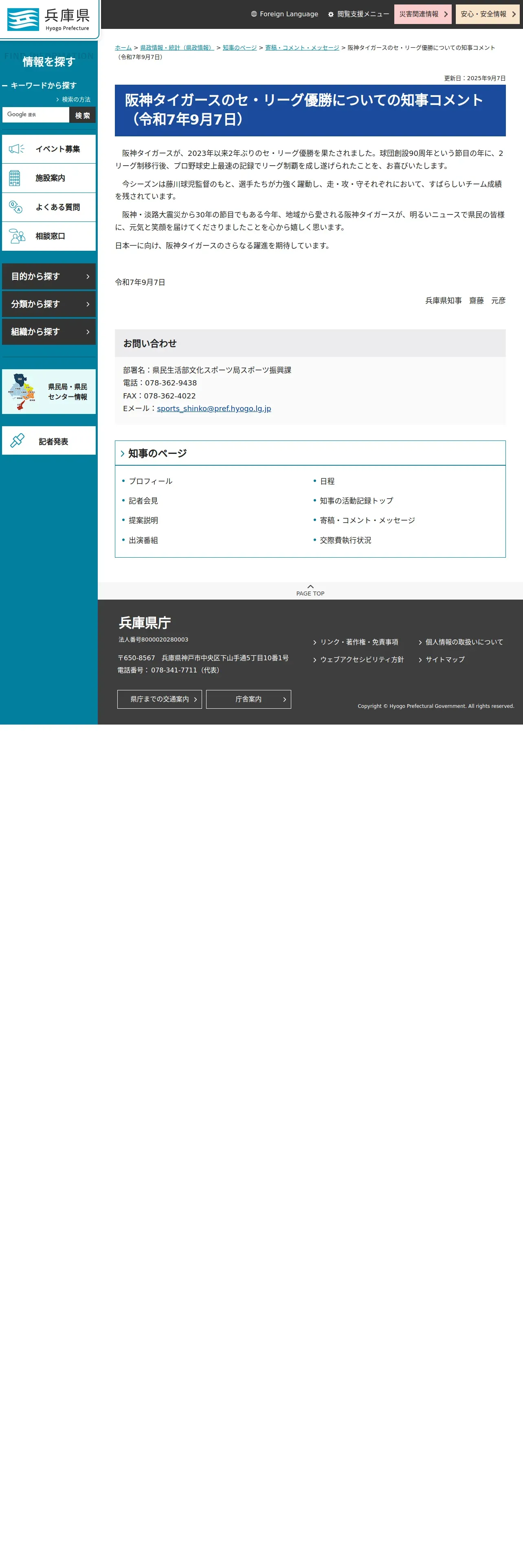The image size is (523, 1568).
Task: Expand 分類から探す
Action: (x=49, y=304)
